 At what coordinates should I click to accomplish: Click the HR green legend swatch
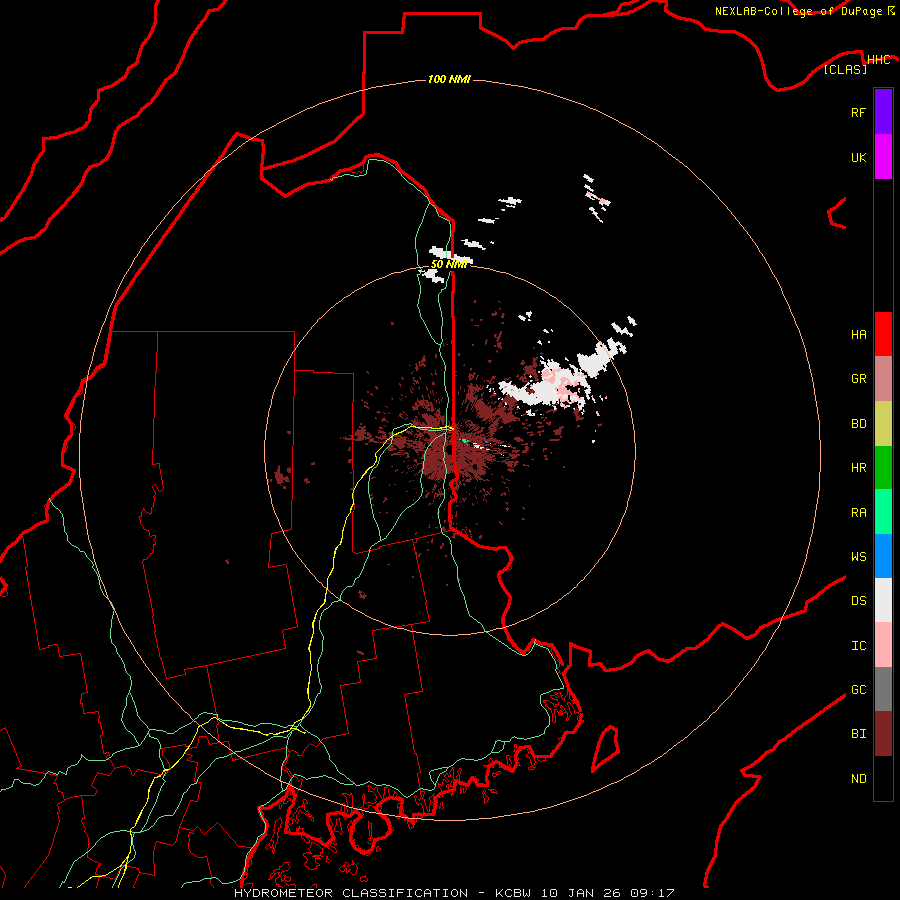click(883, 467)
